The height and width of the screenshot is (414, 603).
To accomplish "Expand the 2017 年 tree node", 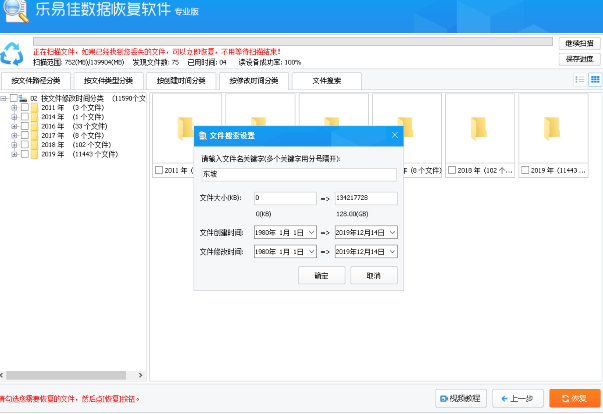I will click(14, 135).
